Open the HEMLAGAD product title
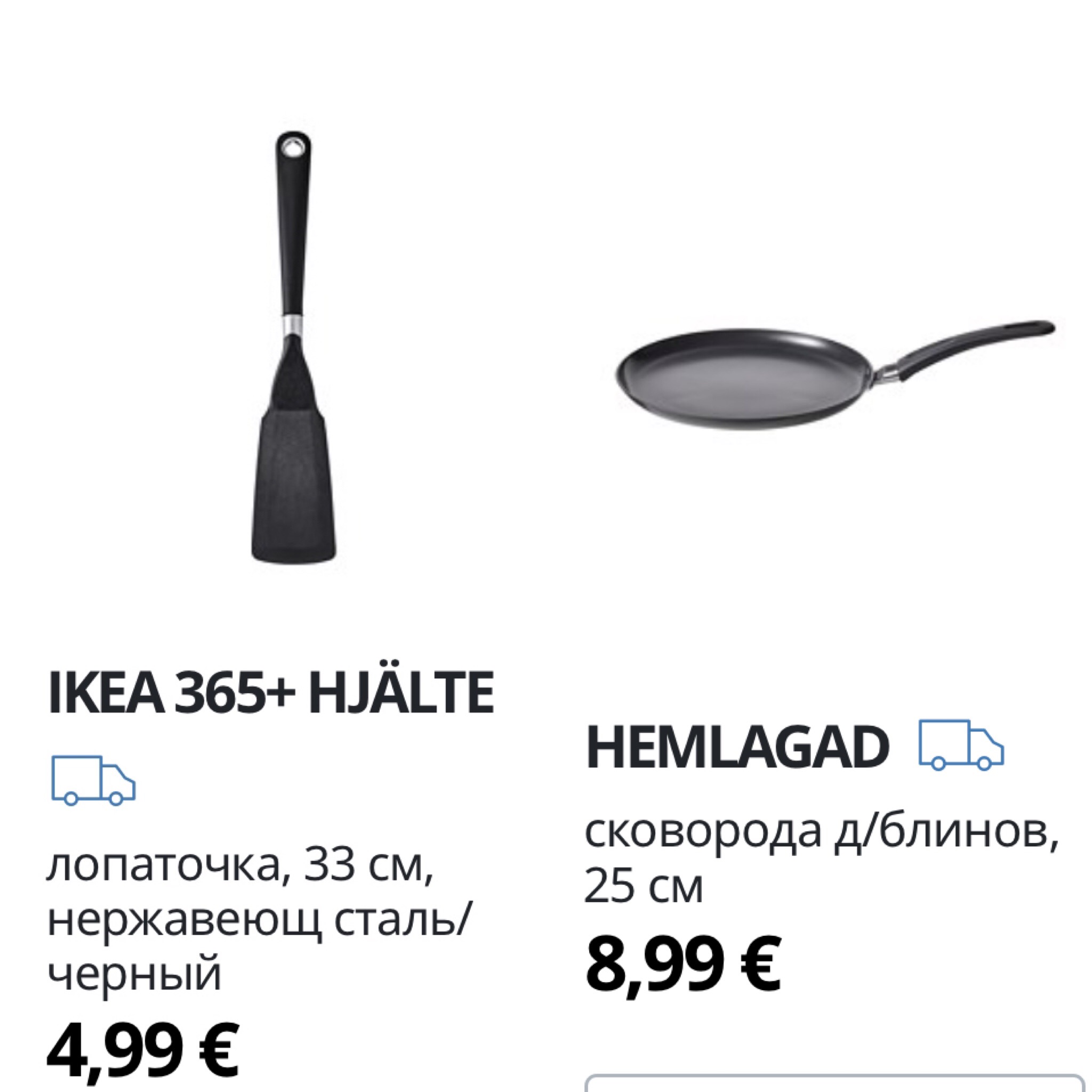This screenshot has height=1092, width=1092. pyautogui.click(x=737, y=746)
